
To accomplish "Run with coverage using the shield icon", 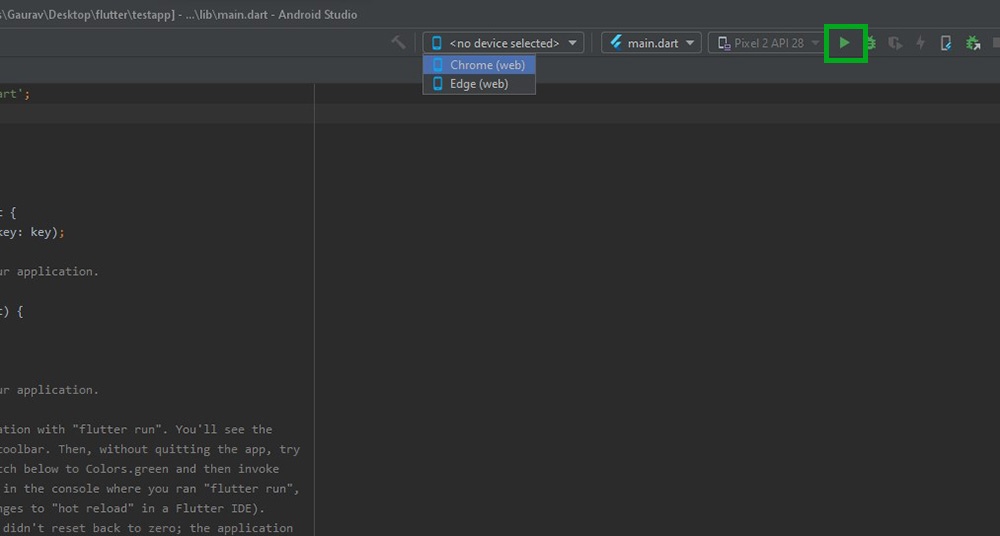I will 895,43.
